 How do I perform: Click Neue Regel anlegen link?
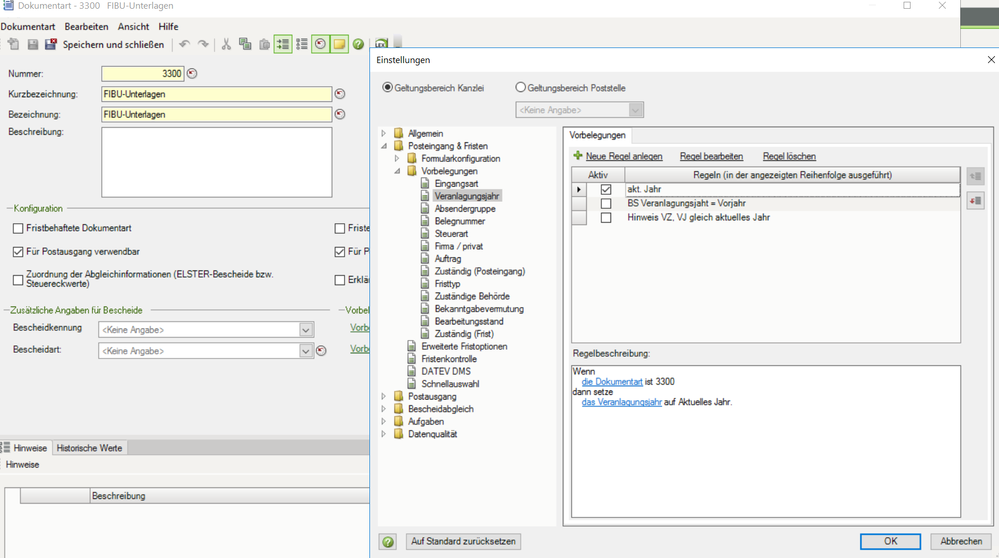[624, 156]
